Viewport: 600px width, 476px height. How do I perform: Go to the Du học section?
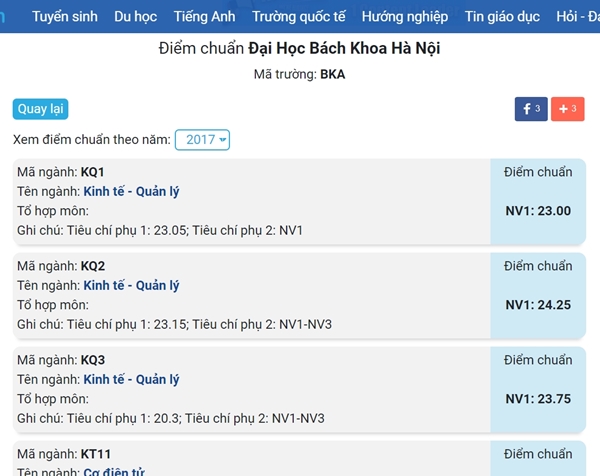[x=135, y=17]
